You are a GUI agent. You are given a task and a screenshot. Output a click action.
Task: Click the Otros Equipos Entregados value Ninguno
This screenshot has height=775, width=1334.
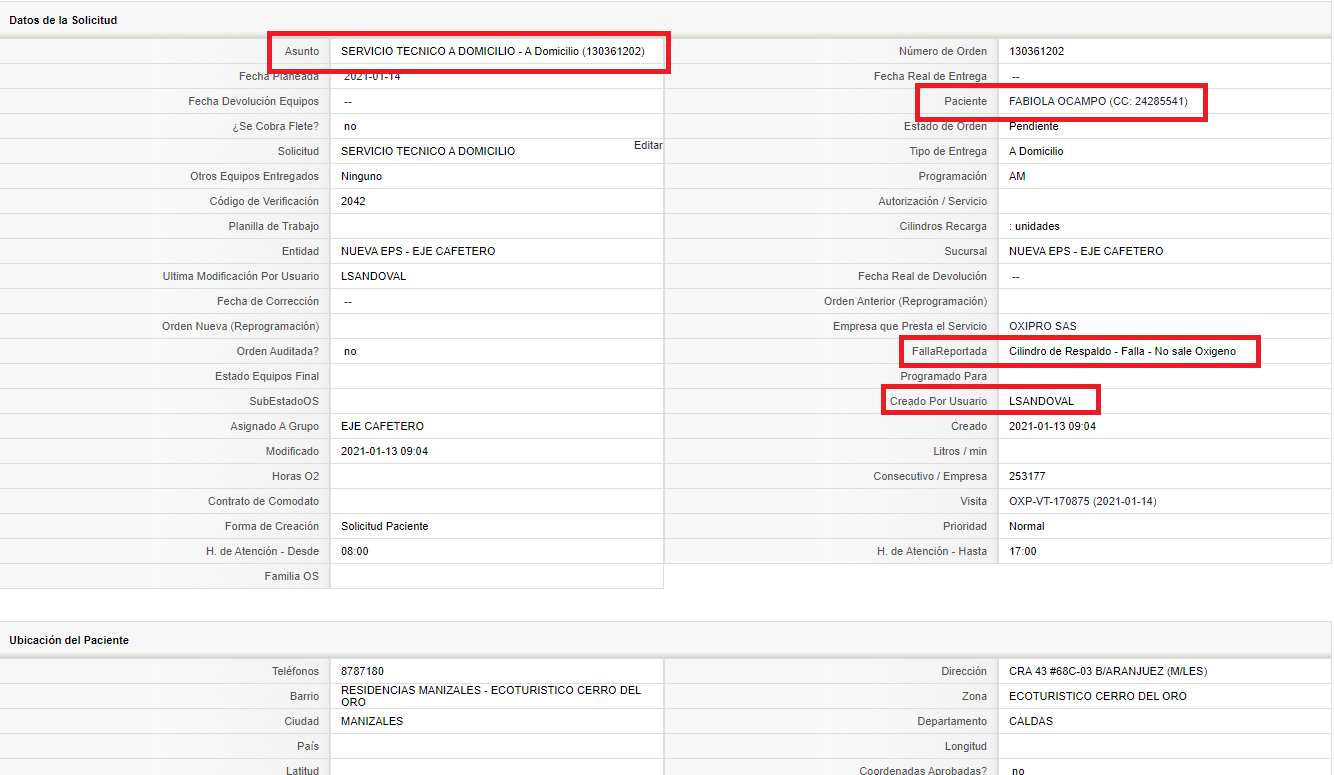pos(361,176)
